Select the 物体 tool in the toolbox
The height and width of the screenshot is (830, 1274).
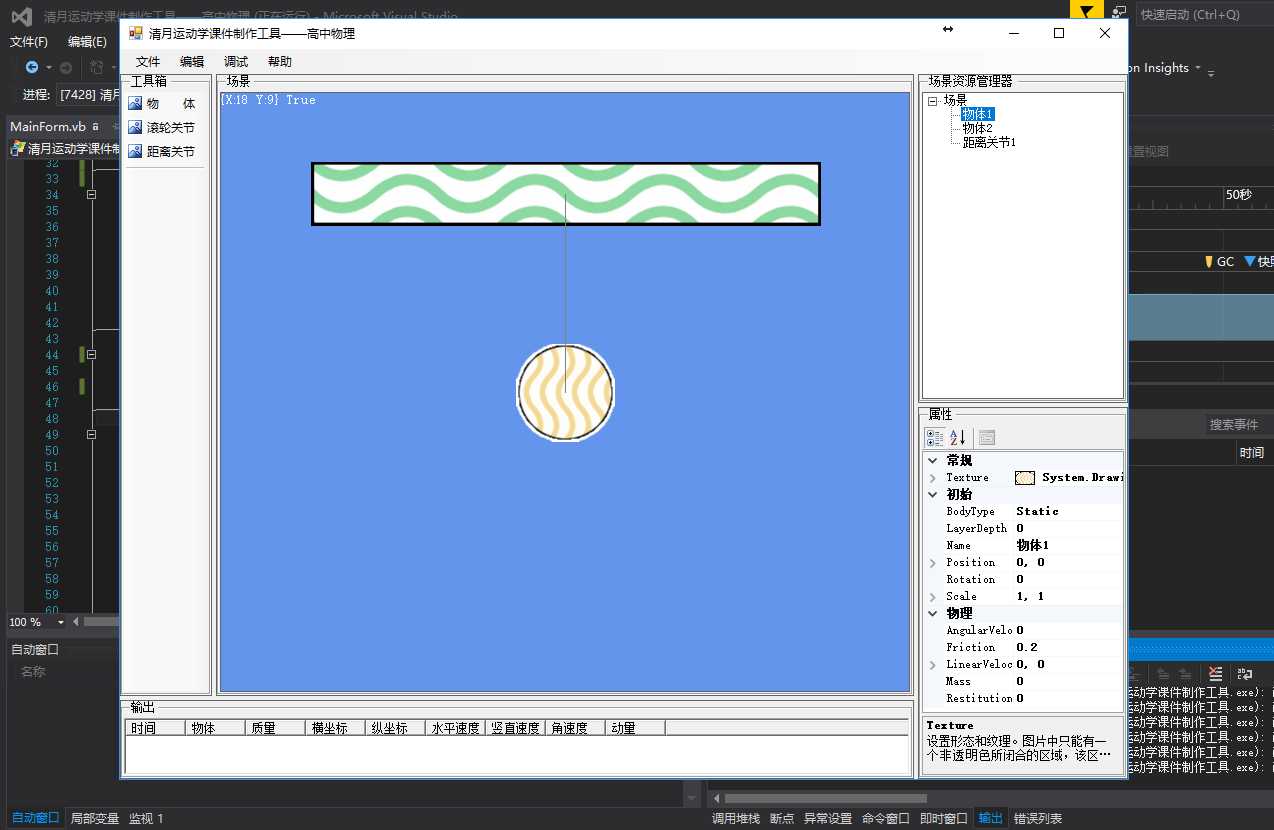coord(162,103)
